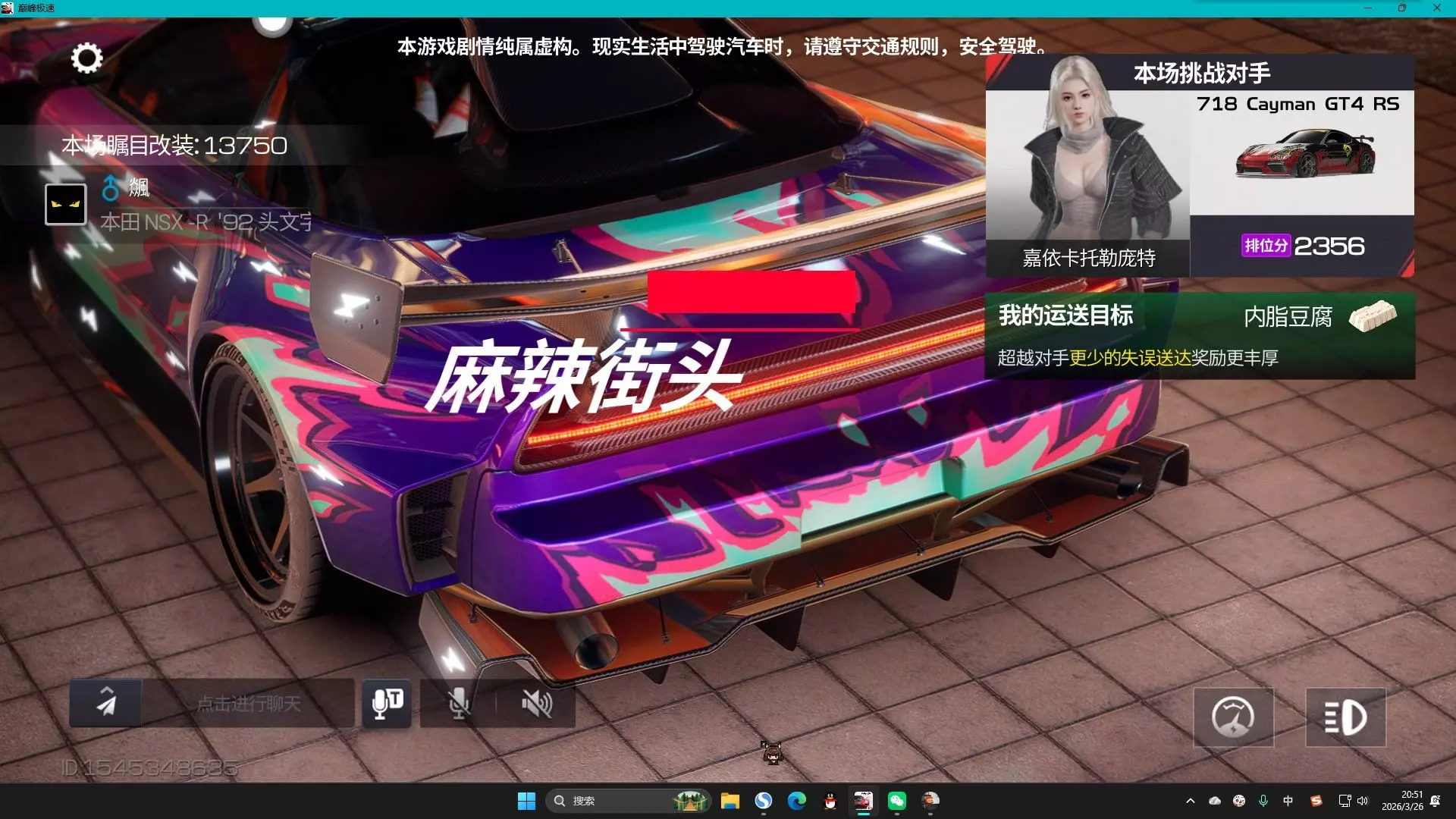Click the 718 Cayman GT4 RS car thumbnail
1456x819 pixels.
pyautogui.click(x=1304, y=154)
